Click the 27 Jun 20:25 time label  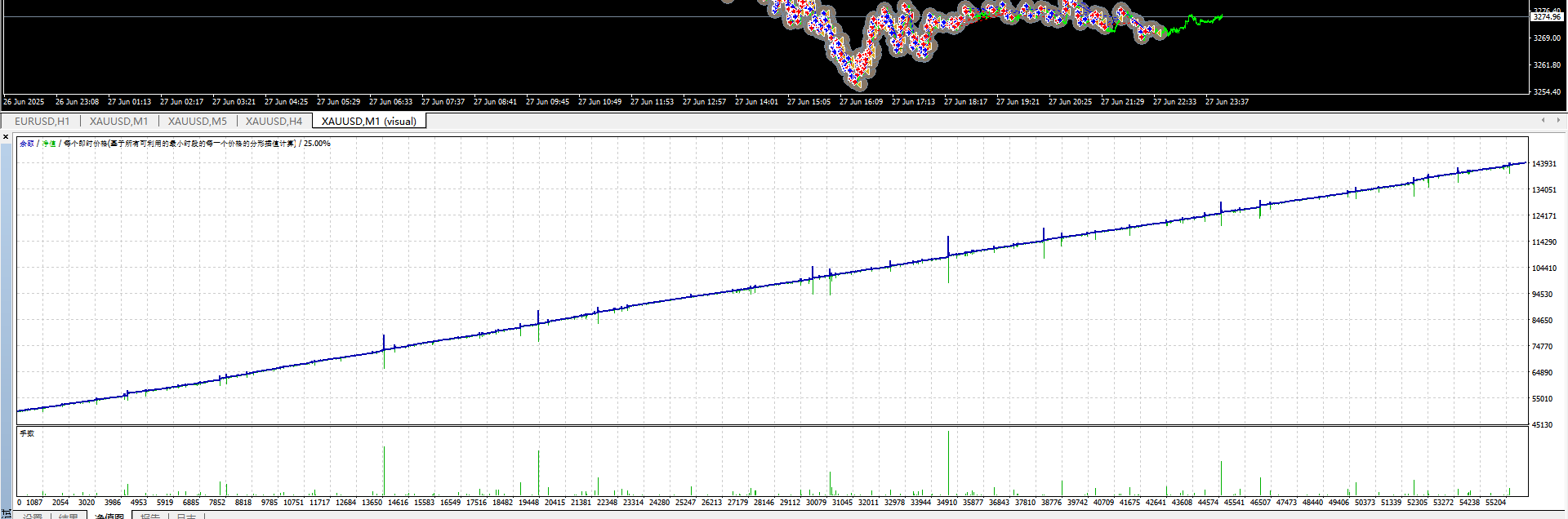point(1070,102)
